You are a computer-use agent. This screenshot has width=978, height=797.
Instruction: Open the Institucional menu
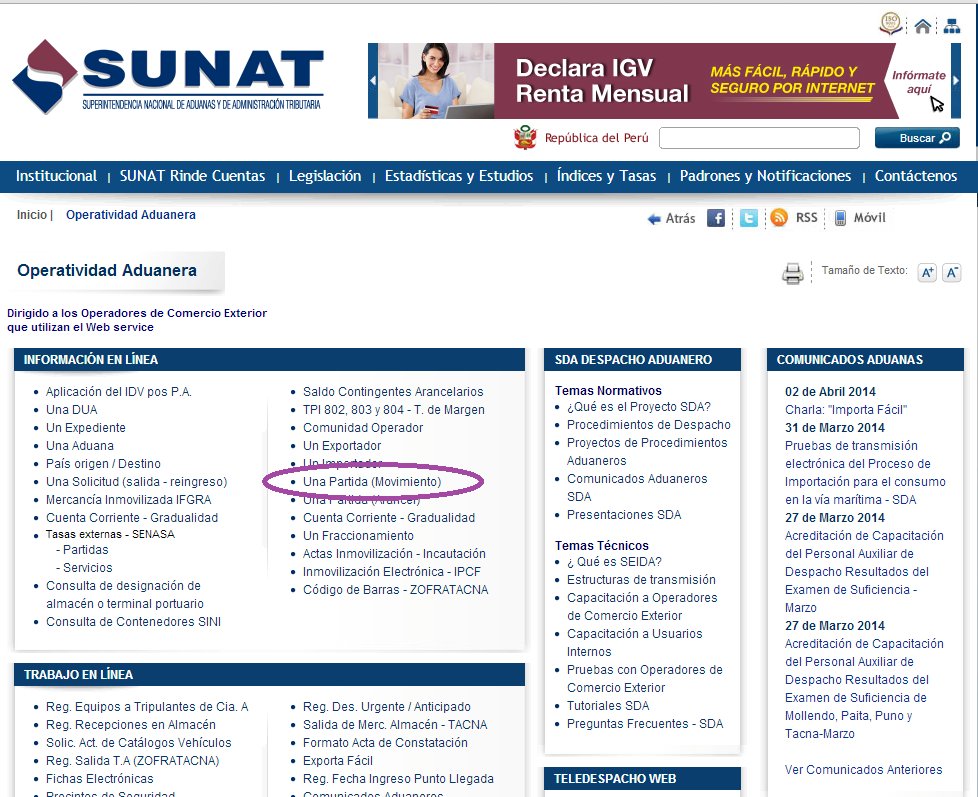coord(56,176)
